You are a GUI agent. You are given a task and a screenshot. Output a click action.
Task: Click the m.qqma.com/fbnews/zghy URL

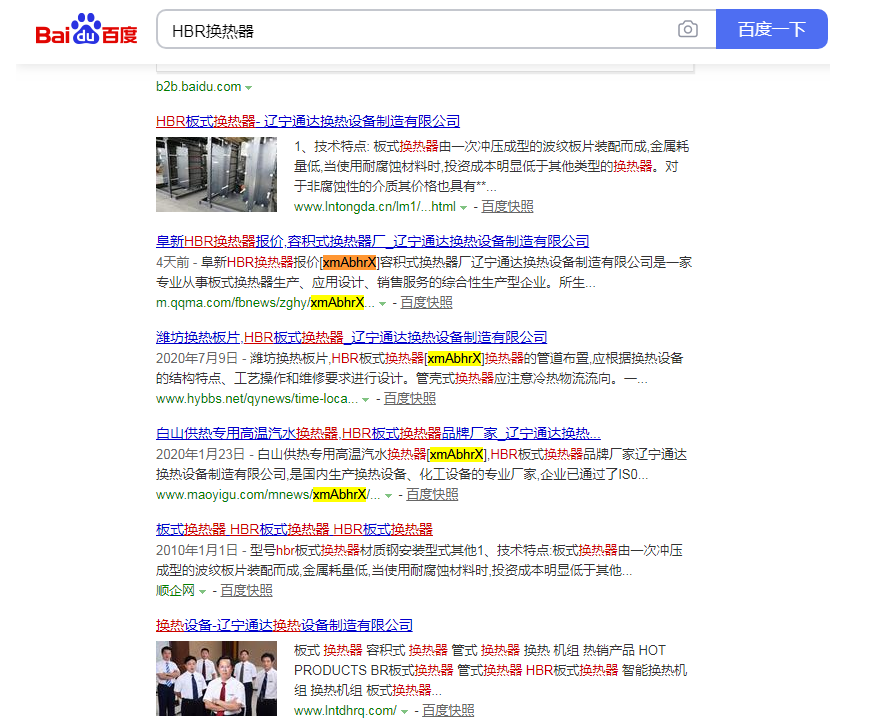[265, 303]
